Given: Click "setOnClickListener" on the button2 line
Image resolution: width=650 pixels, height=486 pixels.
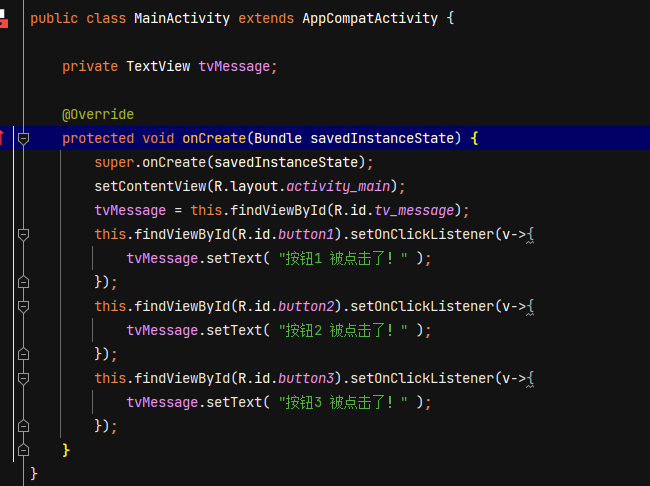Looking at the screenshot, I should (422, 306).
